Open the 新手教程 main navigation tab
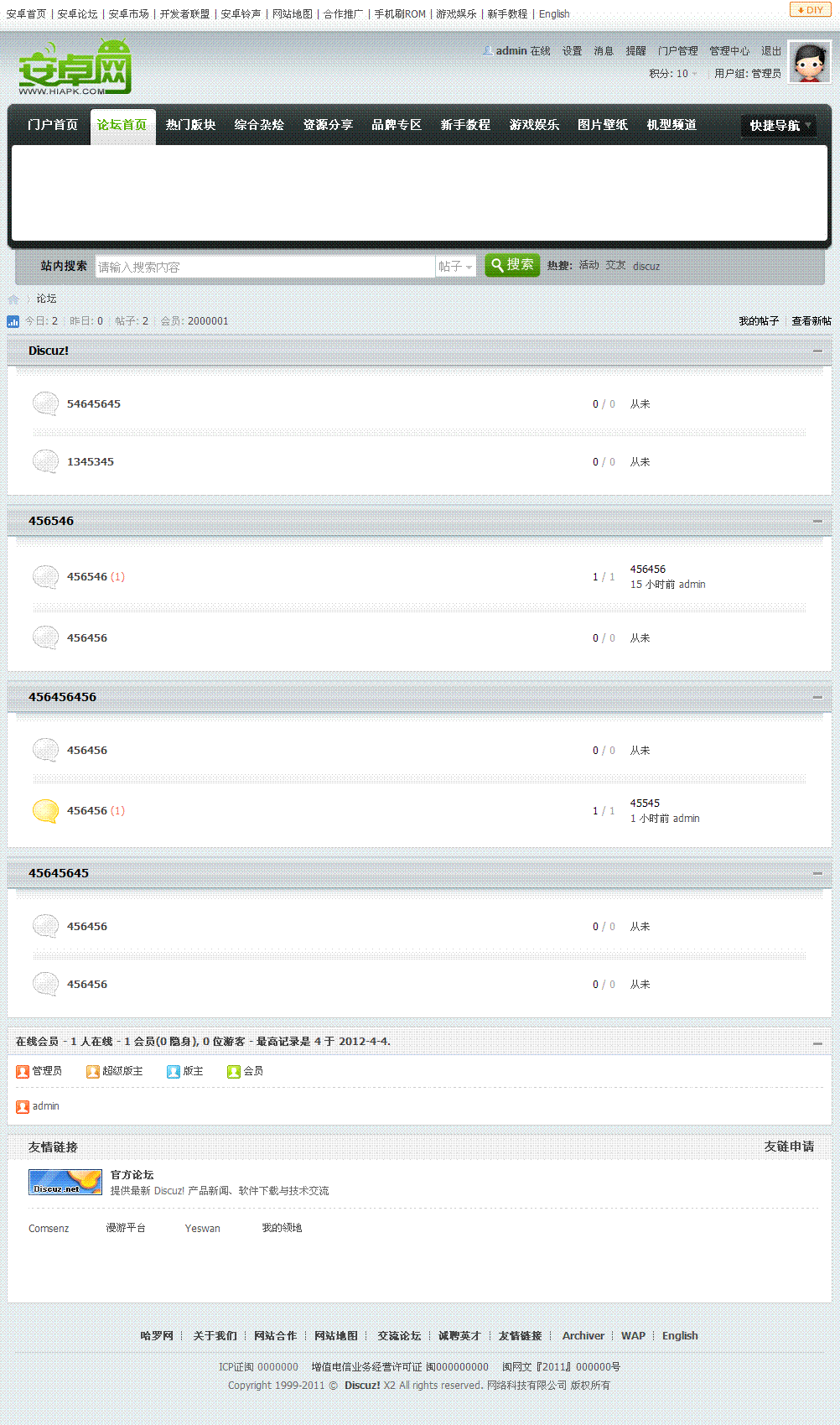Viewport: 840px width, 1425px height. [x=465, y=125]
